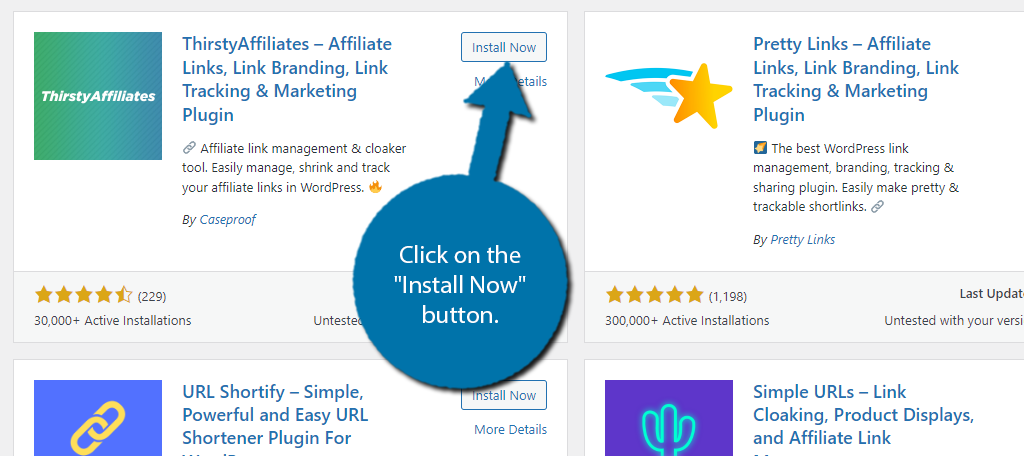Click the (229) ratings count

coord(152,297)
